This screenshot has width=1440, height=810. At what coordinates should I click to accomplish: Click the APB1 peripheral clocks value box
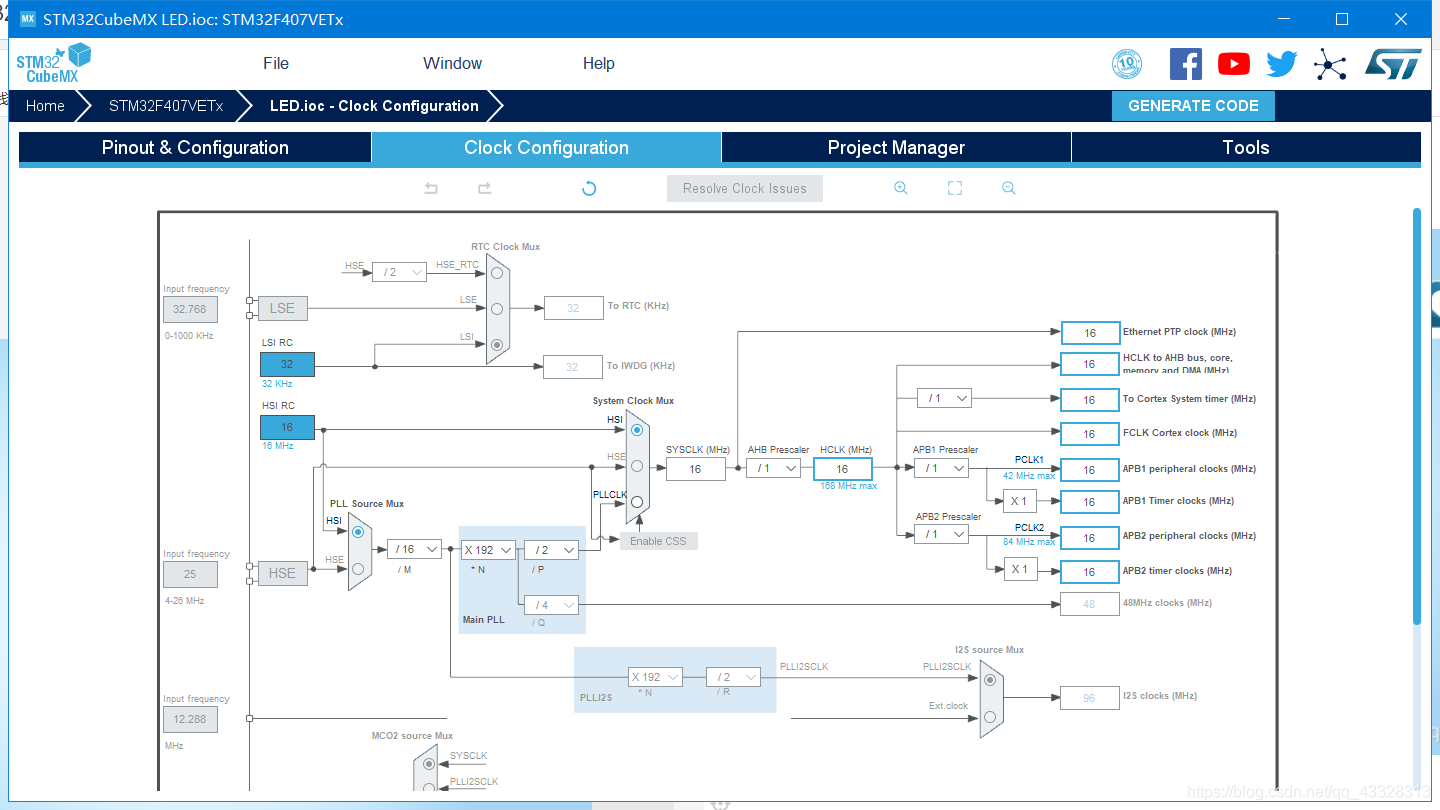coord(1090,470)
